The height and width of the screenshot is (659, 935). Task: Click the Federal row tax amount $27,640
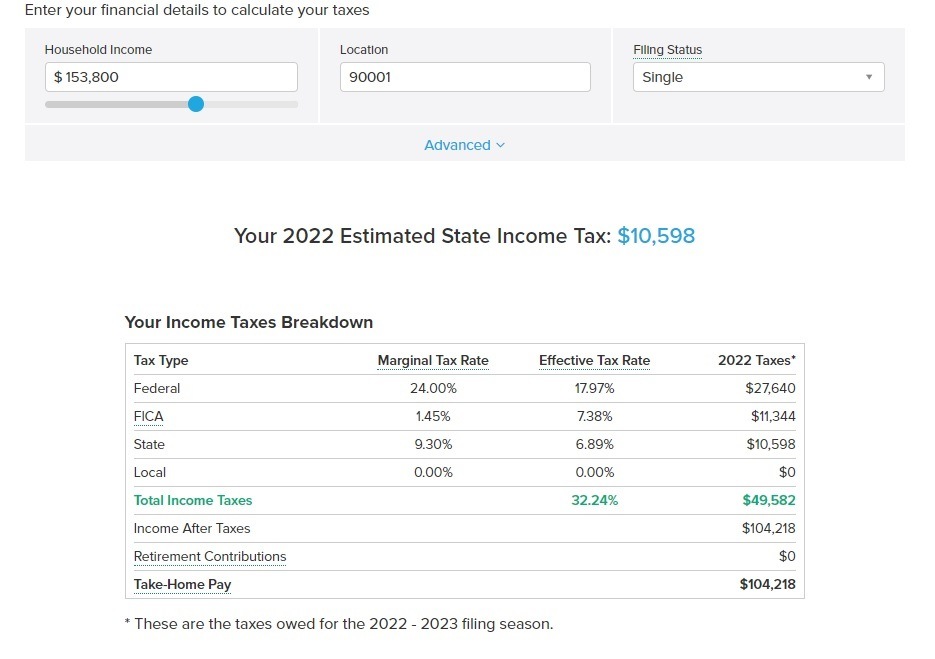click(770, 388)
